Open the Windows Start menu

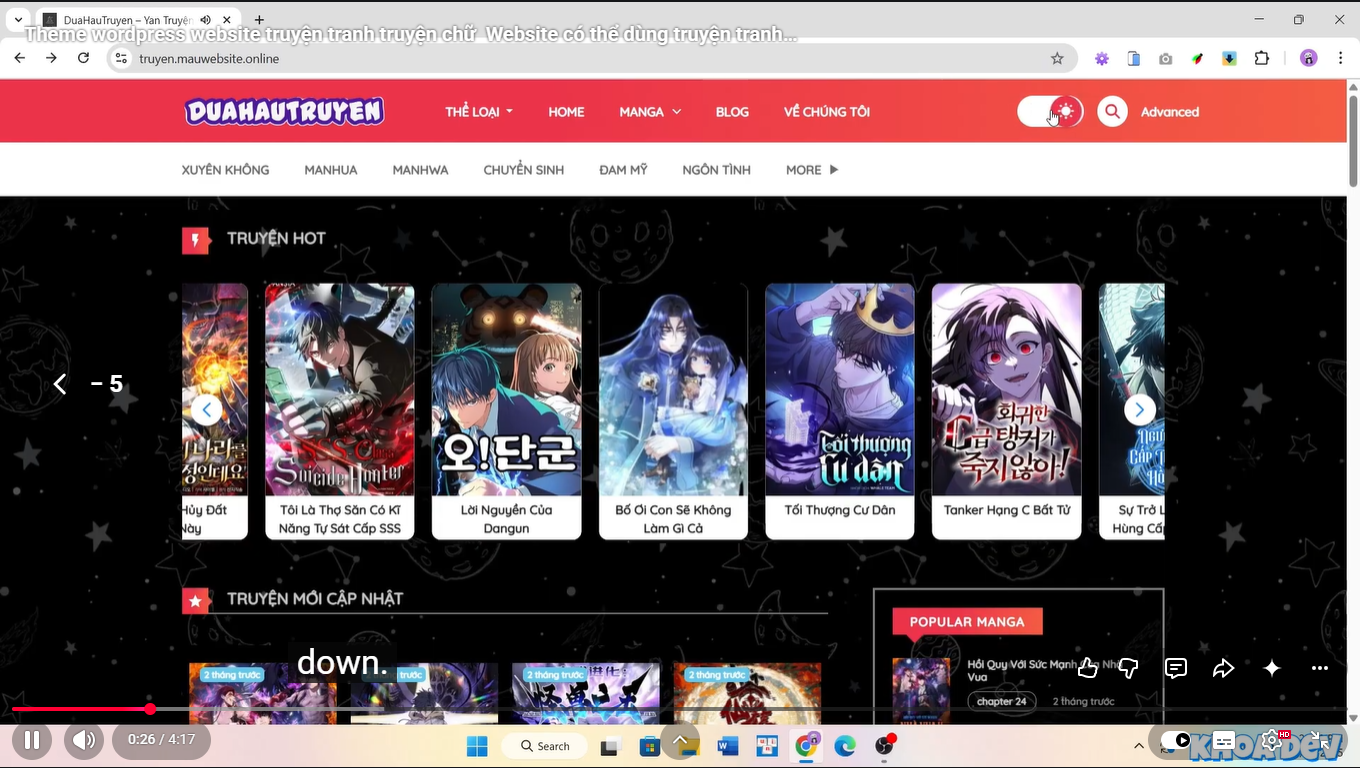[477, 746]
